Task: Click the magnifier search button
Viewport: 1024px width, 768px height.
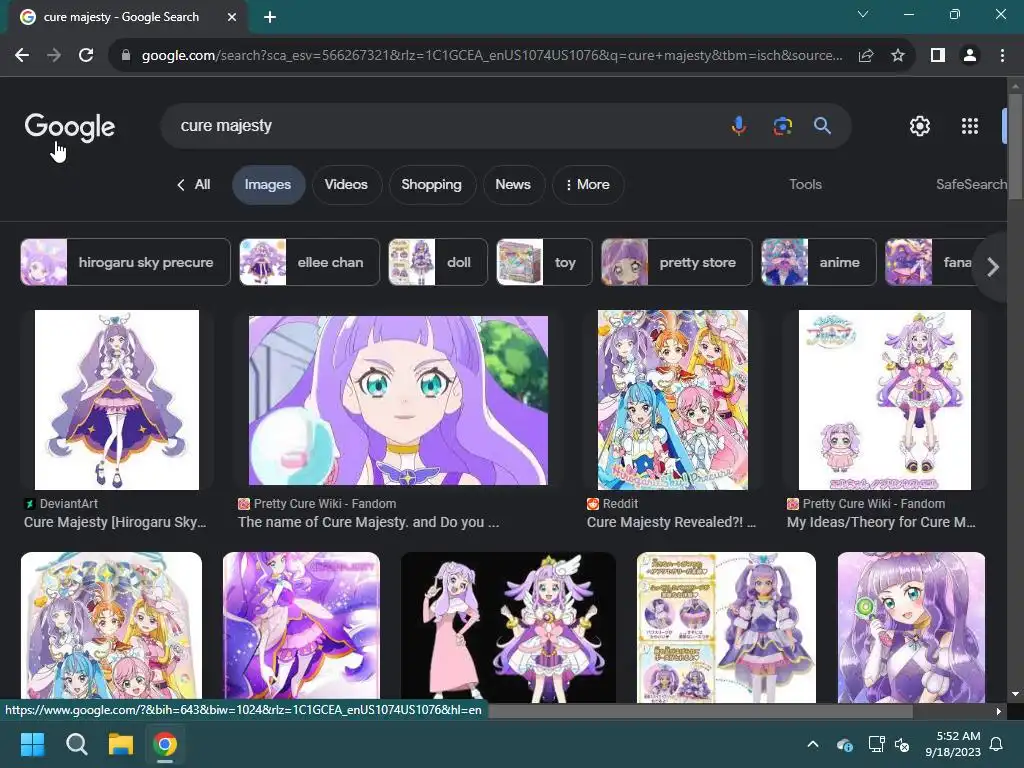Action: pyautogui.click(x=822, y=125)
